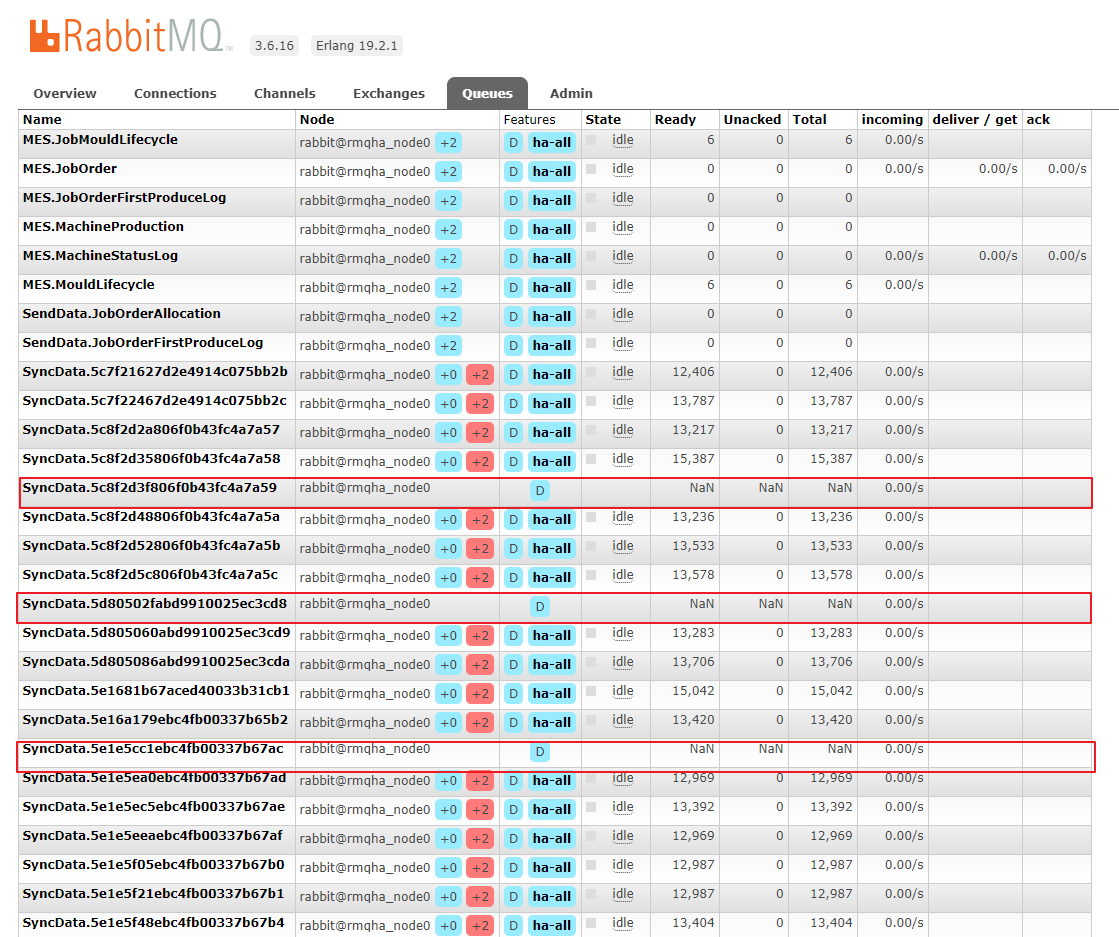
Task: Click node name for SyncData.5e1e5f48ebc4fb00337b67b4
Action: coord(365,926)
